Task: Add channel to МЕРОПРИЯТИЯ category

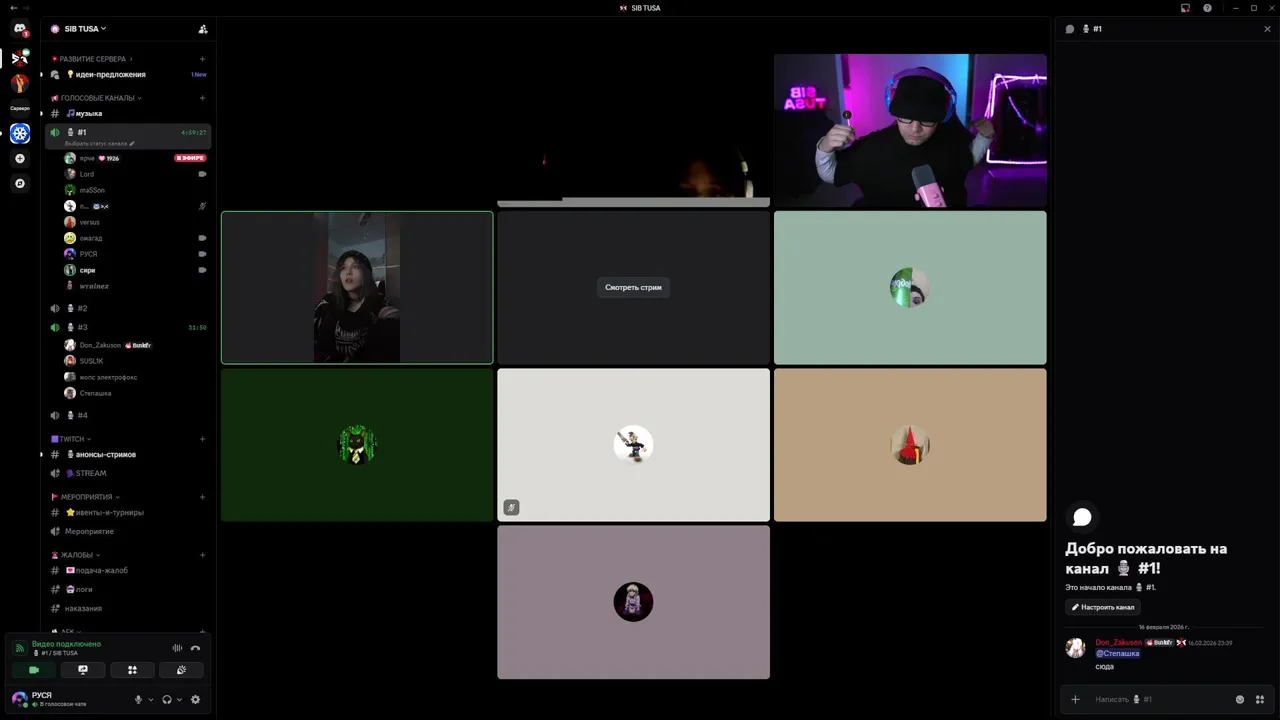Action: (202, 497)
